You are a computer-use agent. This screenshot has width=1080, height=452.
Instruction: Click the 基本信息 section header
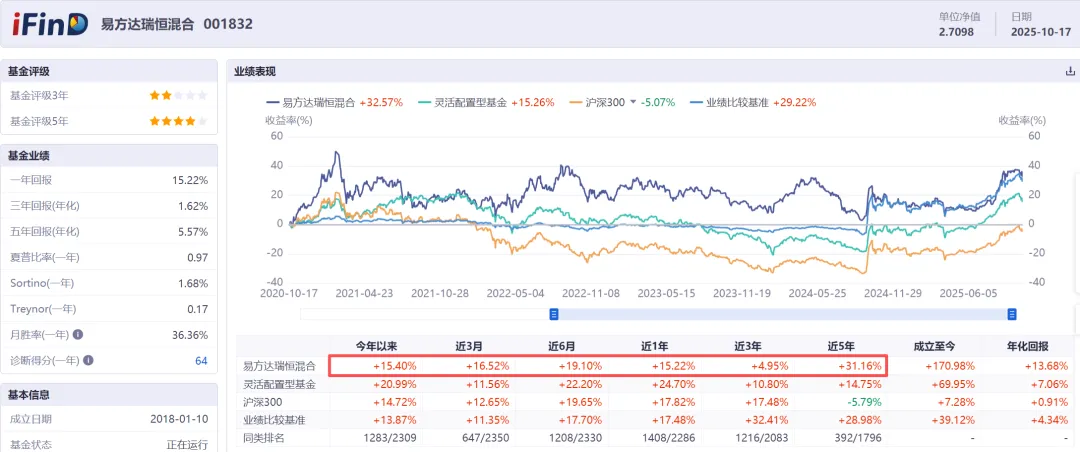click(30, 394)
